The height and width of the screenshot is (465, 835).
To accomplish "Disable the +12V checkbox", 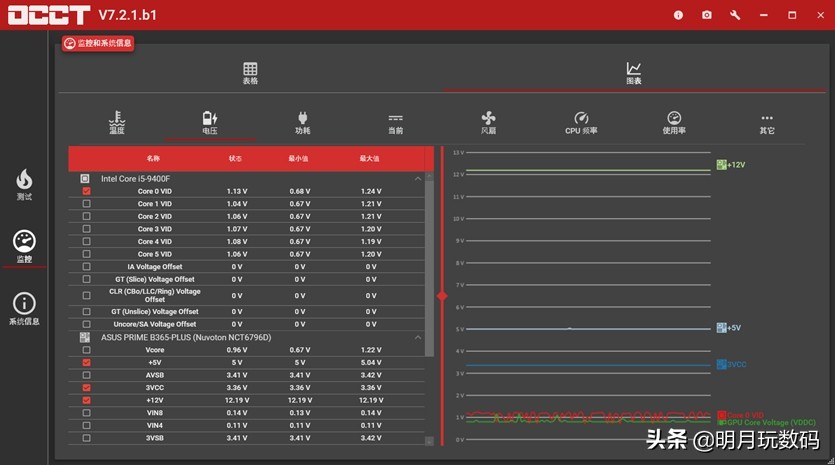I will [x=86, y=400].
